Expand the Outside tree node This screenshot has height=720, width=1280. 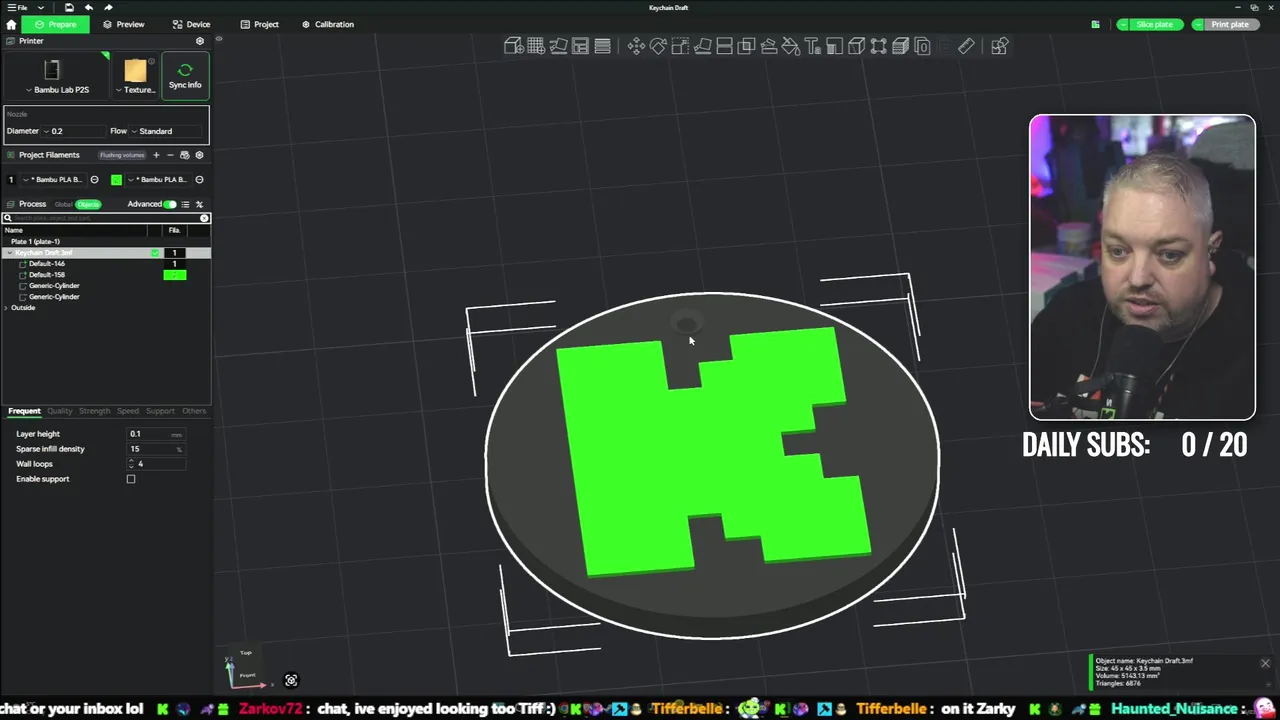6,308
